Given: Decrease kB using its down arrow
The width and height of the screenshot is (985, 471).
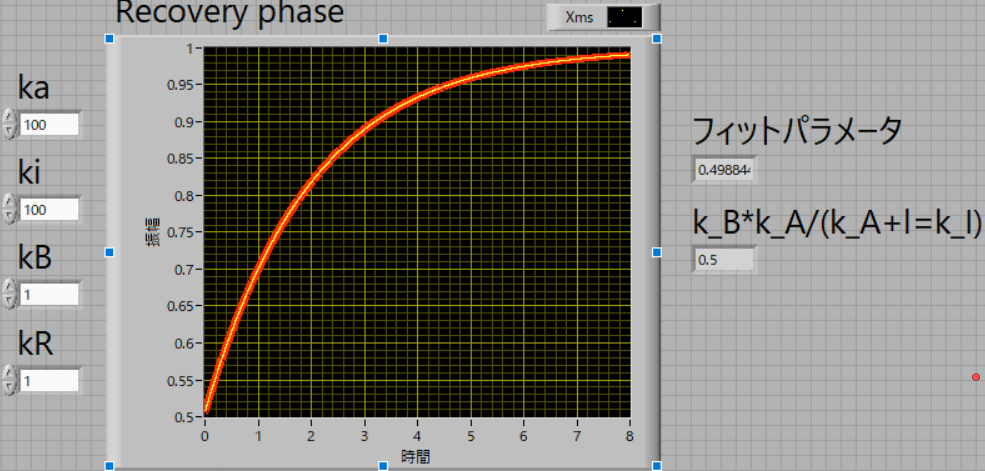Looking at the screenshot, I should [9, 301].
